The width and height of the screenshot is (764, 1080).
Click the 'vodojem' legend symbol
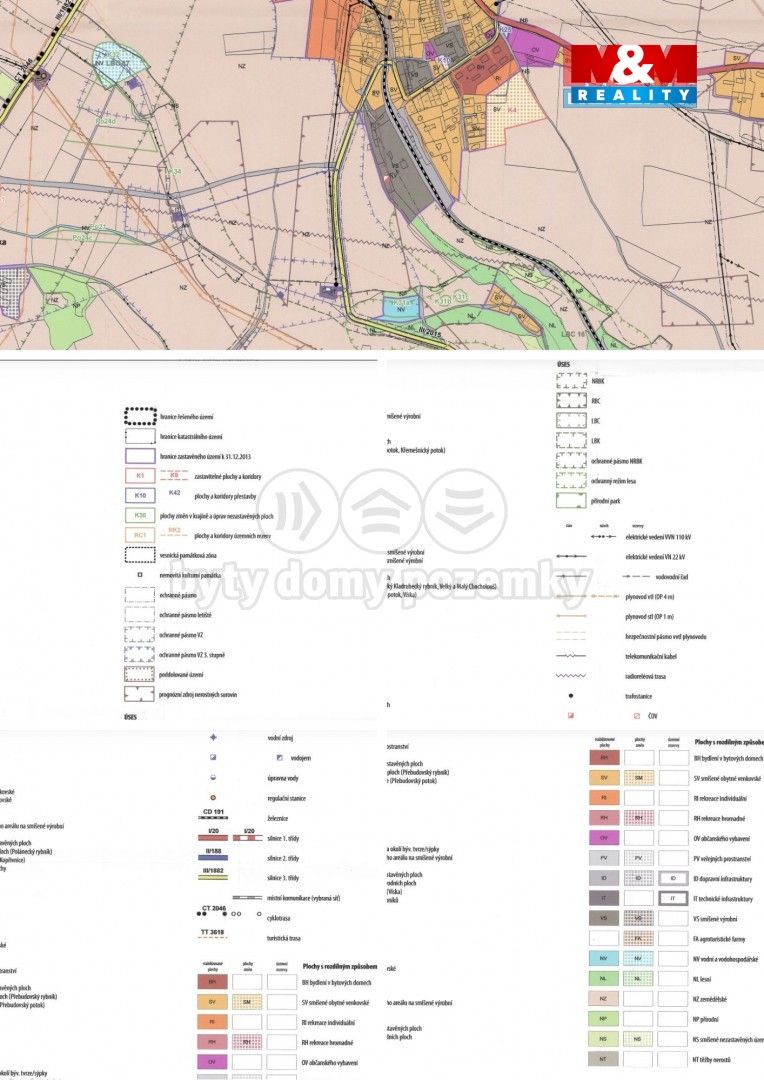pyautogui.click(x=280, y=758)
